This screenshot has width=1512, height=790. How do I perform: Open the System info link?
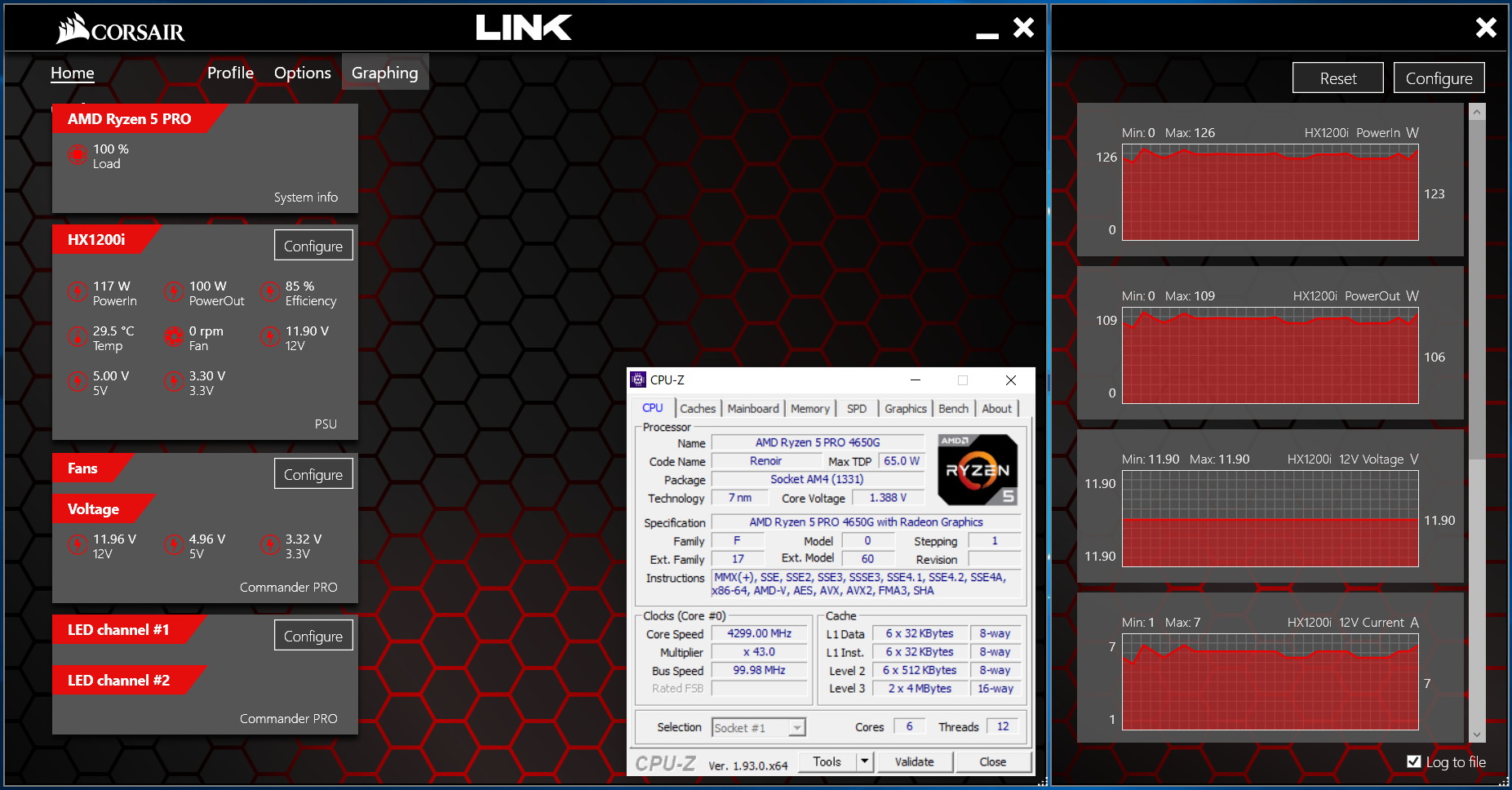(306, 197)
